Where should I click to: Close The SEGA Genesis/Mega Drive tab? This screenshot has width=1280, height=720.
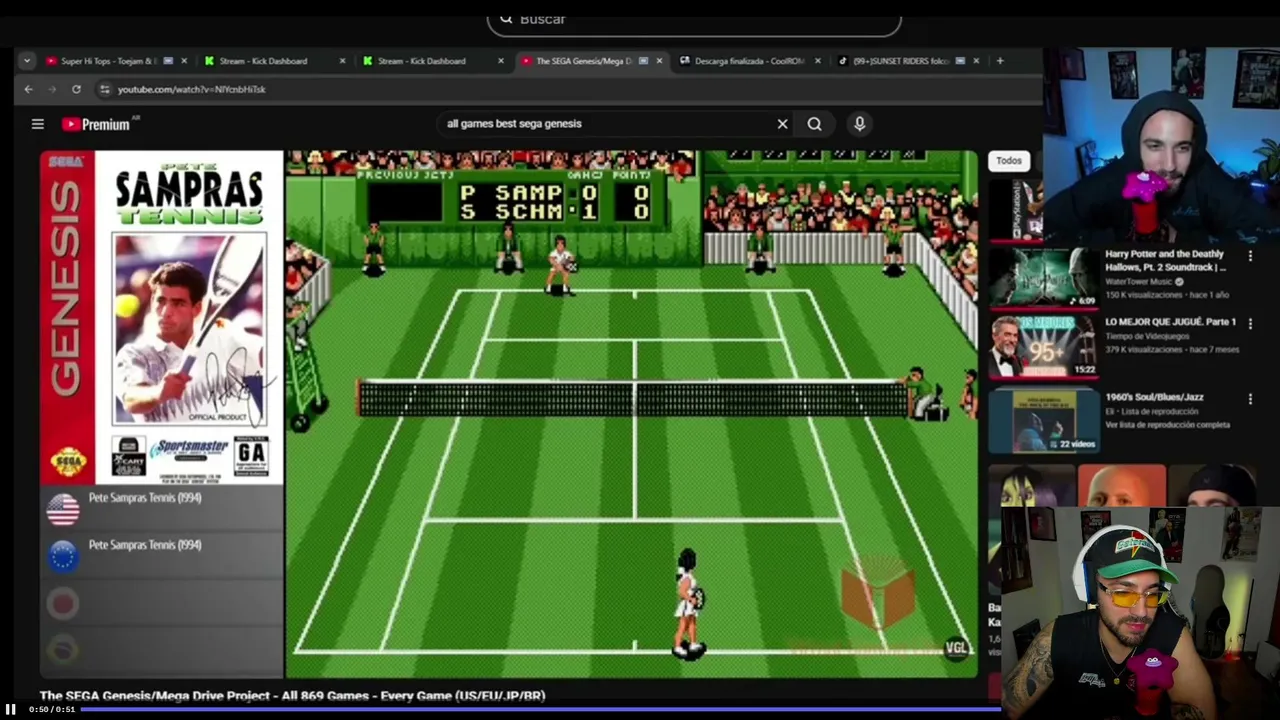[659, 61]
